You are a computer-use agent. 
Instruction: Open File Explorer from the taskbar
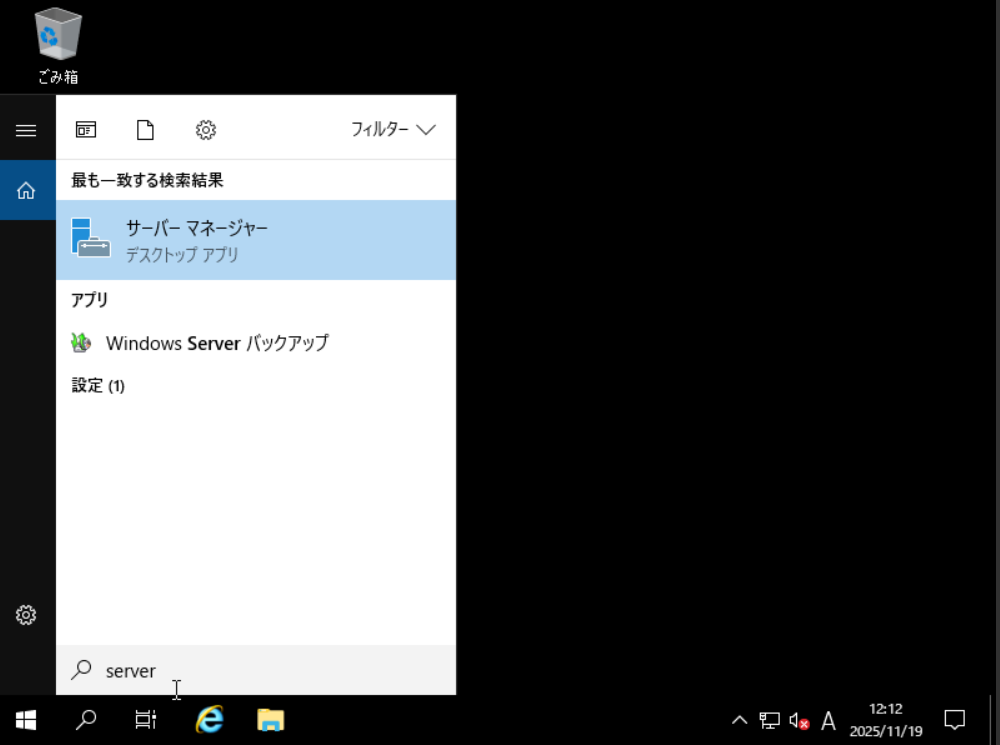(x=269, y=719)
